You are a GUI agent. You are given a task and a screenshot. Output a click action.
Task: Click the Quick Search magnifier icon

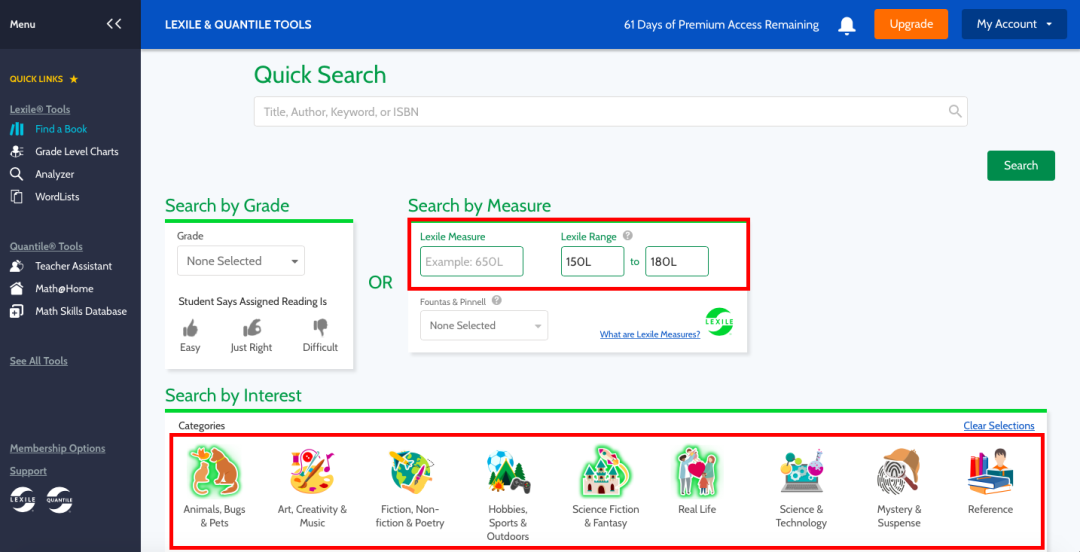point(955,111)
